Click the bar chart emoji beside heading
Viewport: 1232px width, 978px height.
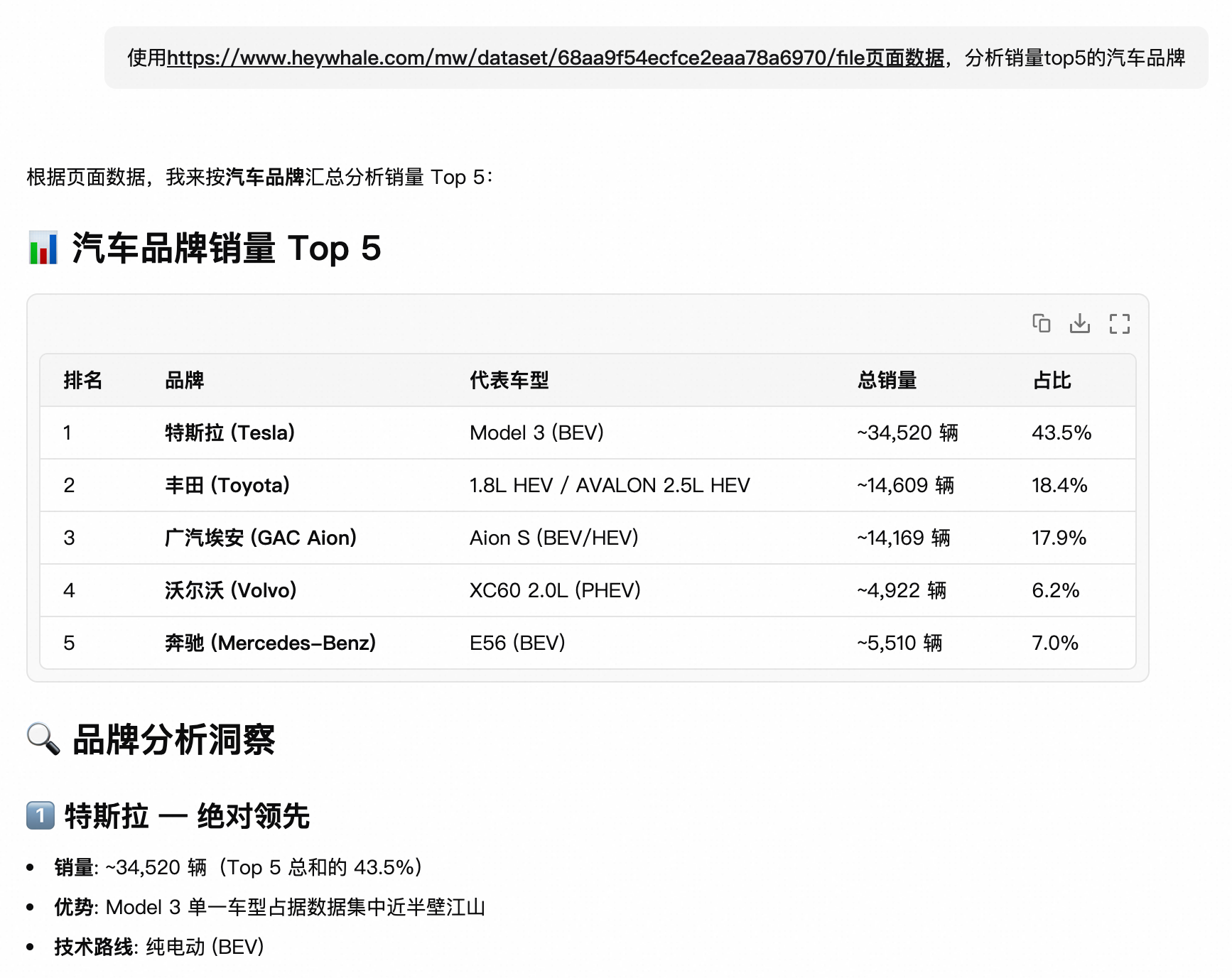coord(43,248)
